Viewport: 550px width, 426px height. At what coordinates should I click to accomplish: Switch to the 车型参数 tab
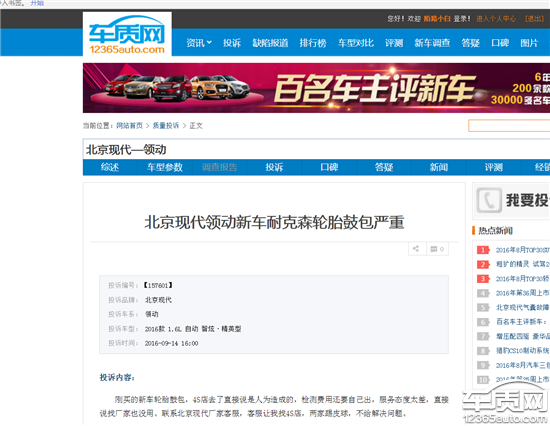coord(165,167)
